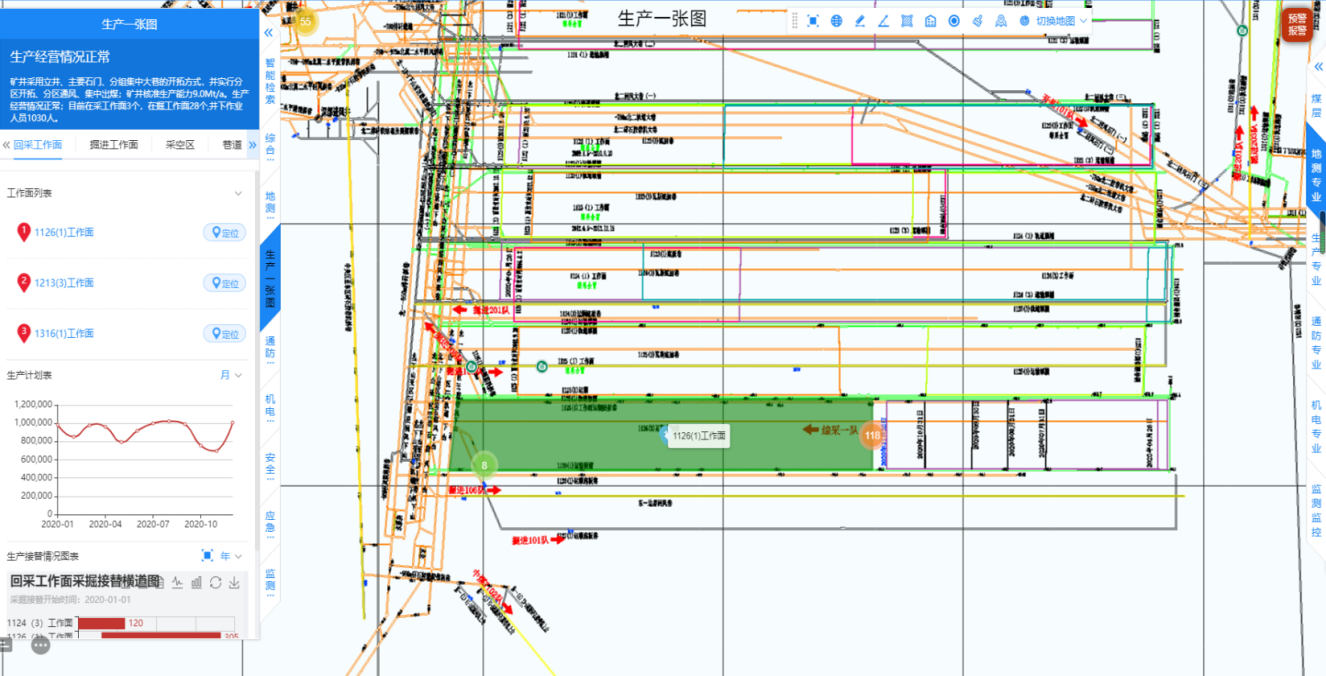
Task: Open the 月 period dropdown for 生产计划表
Action: click(231, 375)
